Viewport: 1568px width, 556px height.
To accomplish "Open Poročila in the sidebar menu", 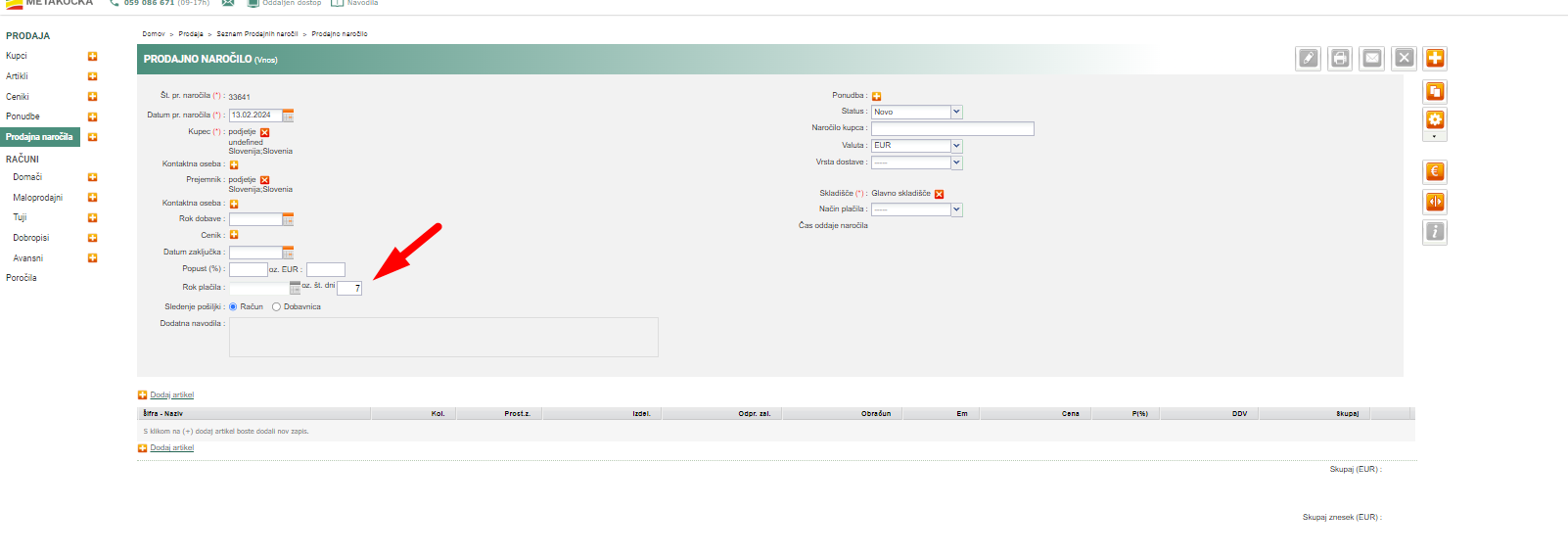I will pos(22,278).
